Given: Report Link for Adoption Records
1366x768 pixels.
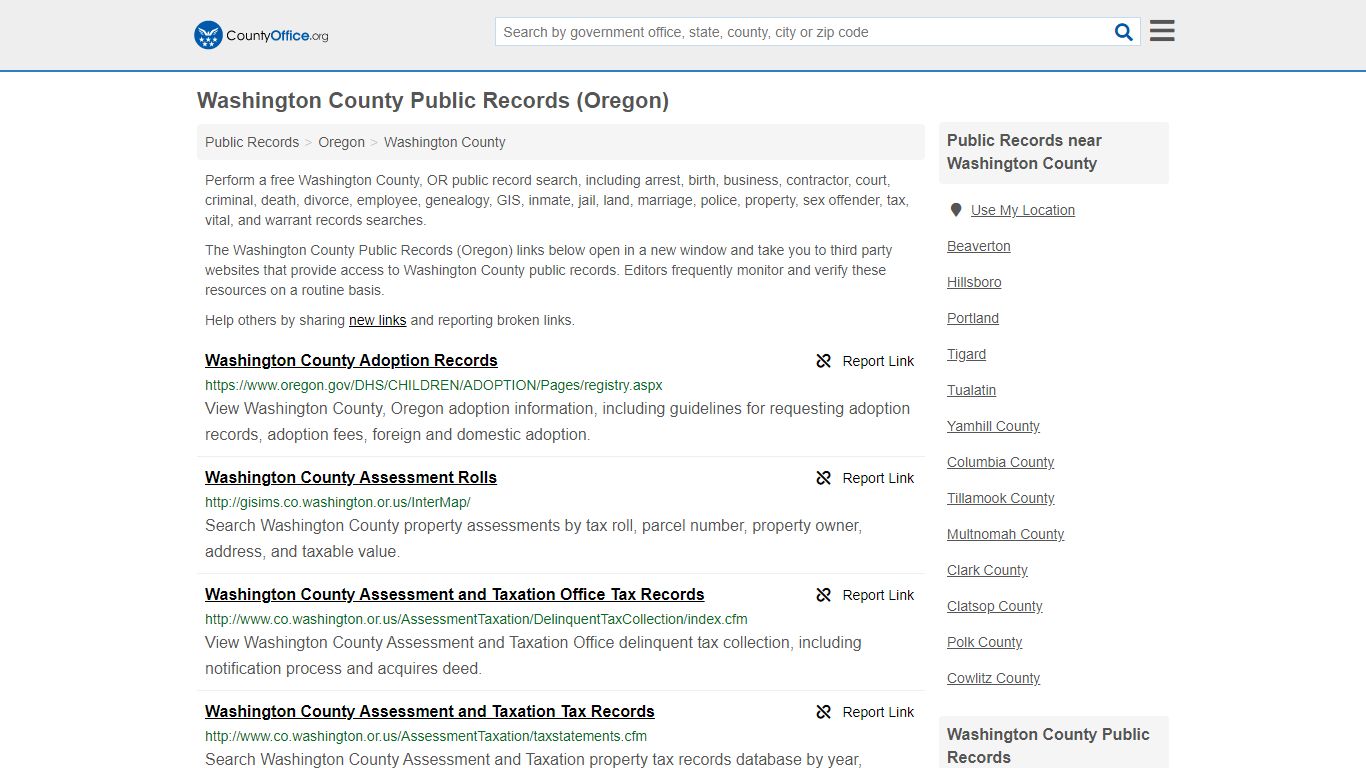Looking at the screenshot, I should click(x=878, y=361).
